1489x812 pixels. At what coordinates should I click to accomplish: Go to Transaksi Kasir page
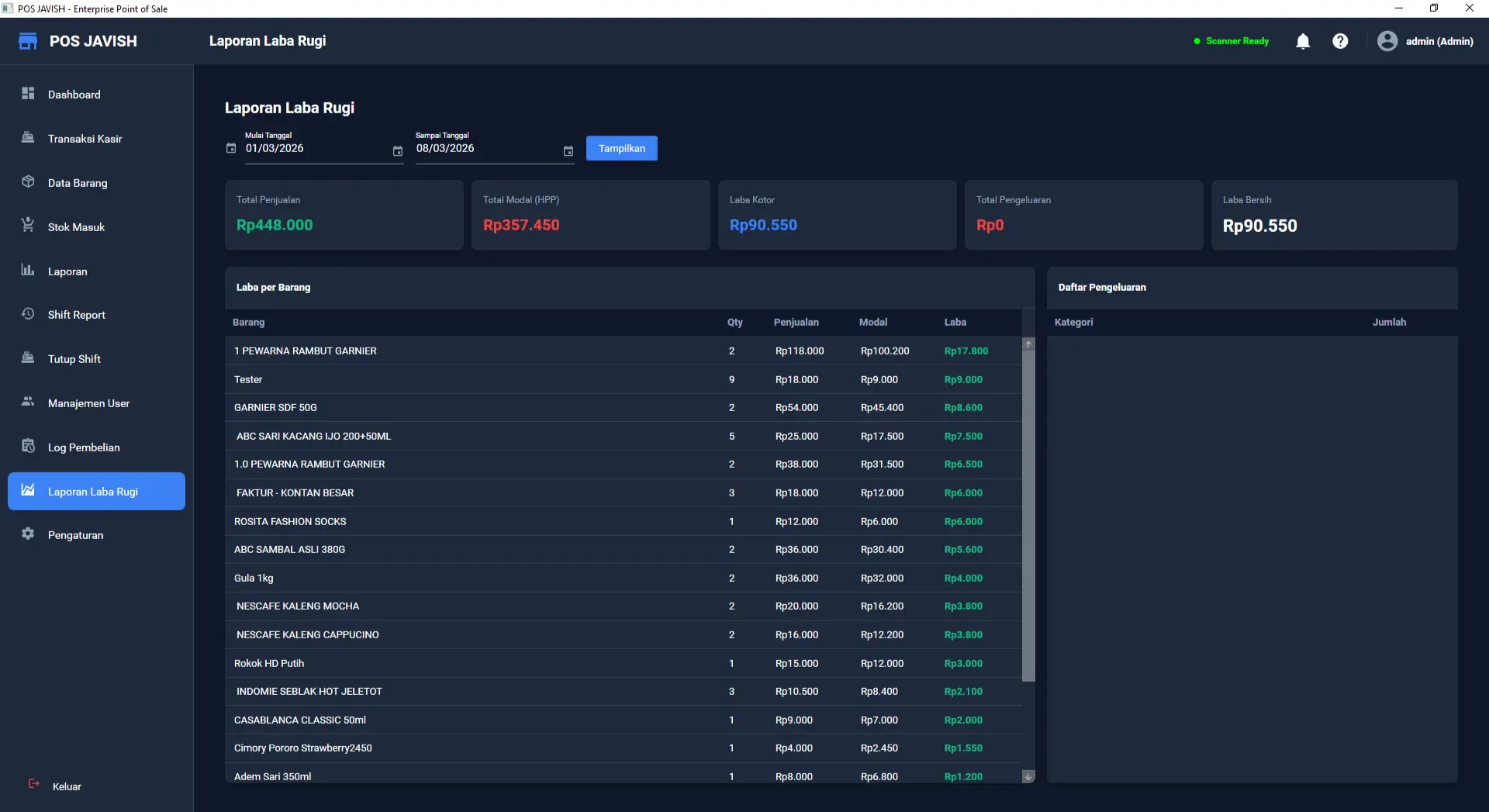(x=85, y=139)
